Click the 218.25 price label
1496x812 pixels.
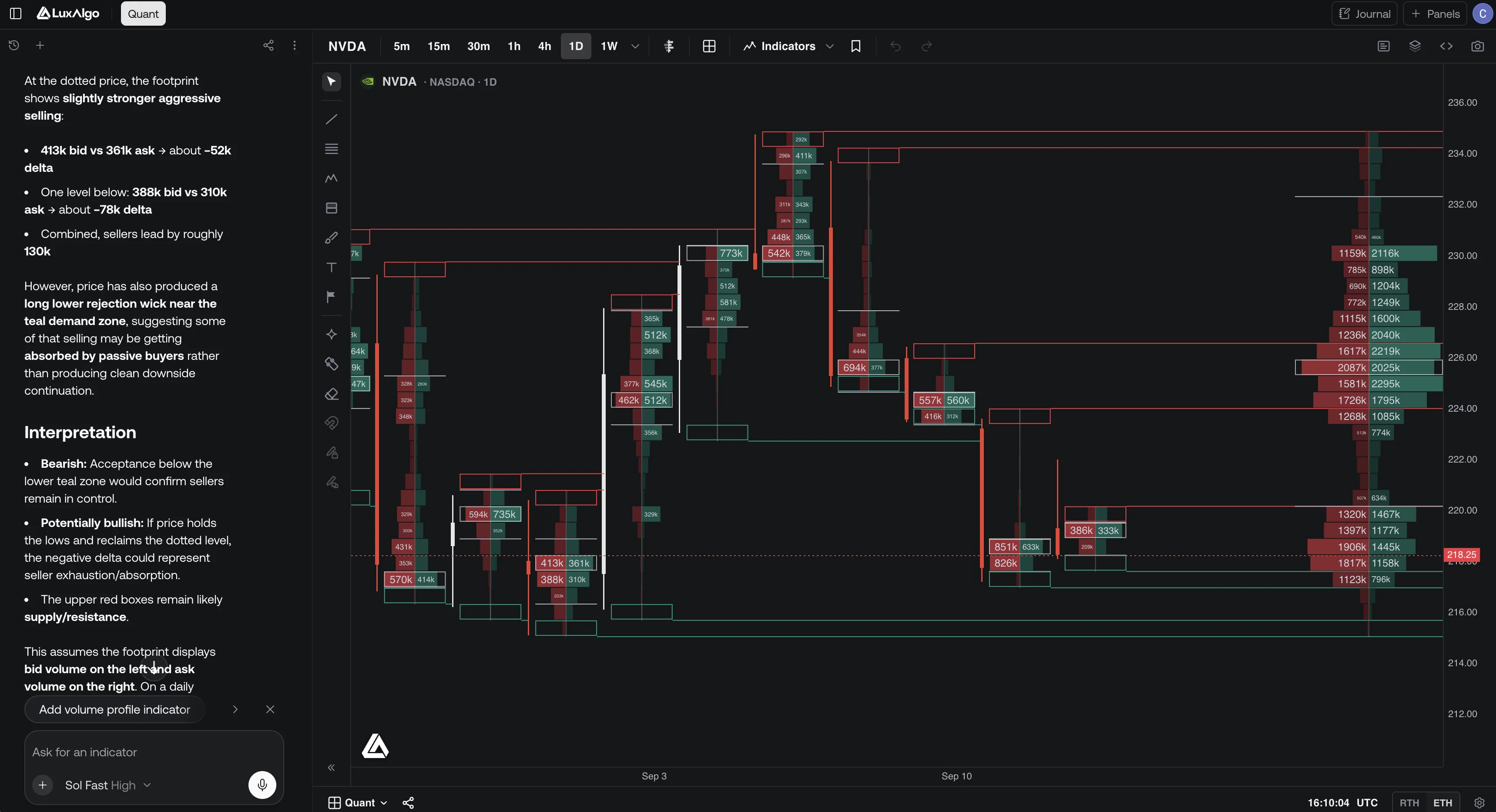pos(1461,555)
